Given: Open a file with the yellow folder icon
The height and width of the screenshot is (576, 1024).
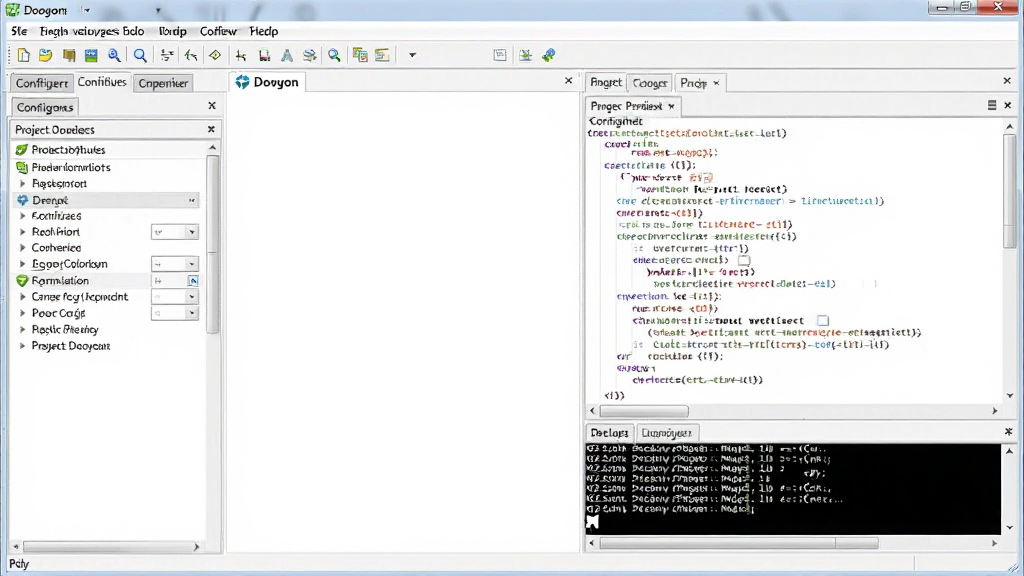Looking at the screenshot, I should coord(45,56).
